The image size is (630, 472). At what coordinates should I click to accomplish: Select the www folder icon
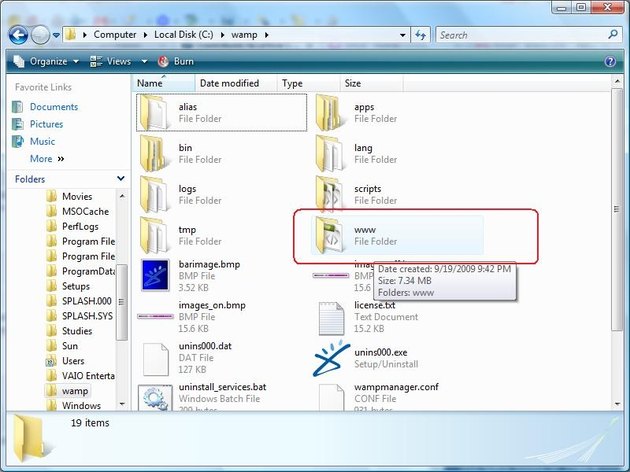click(329, 236)
